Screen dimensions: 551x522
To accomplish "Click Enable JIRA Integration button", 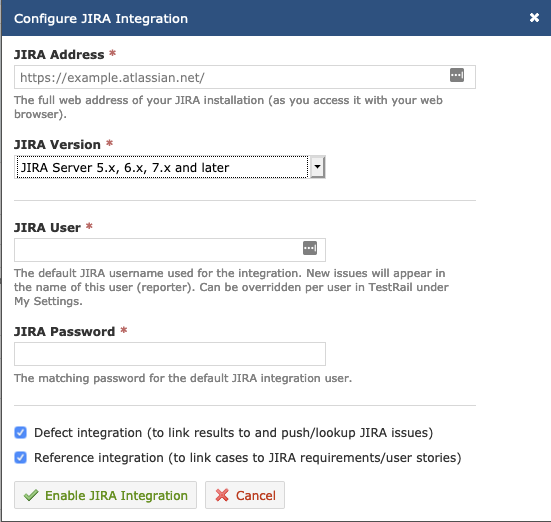I will point(105,495).
